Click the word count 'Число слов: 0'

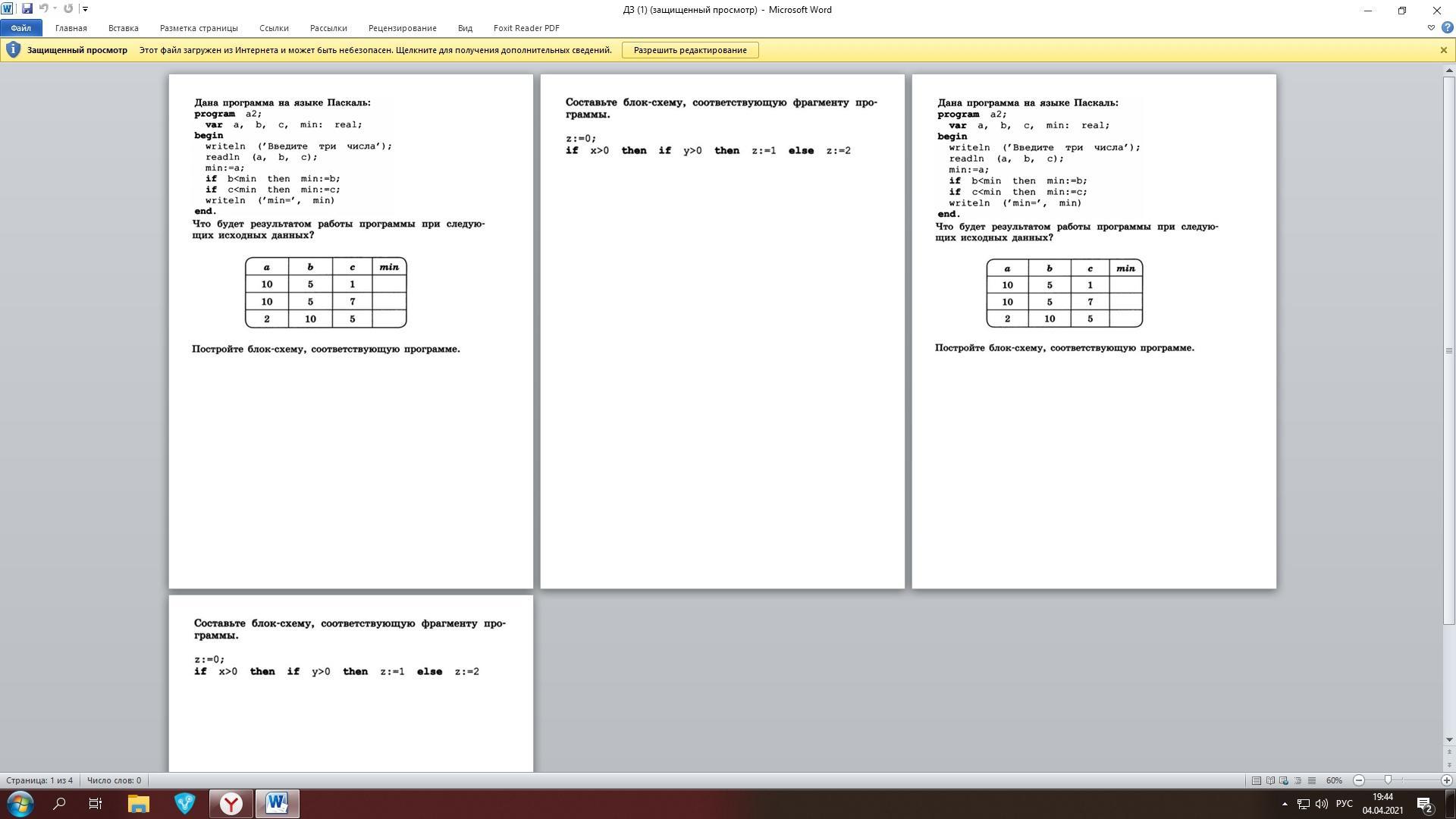tap(114, 780)
